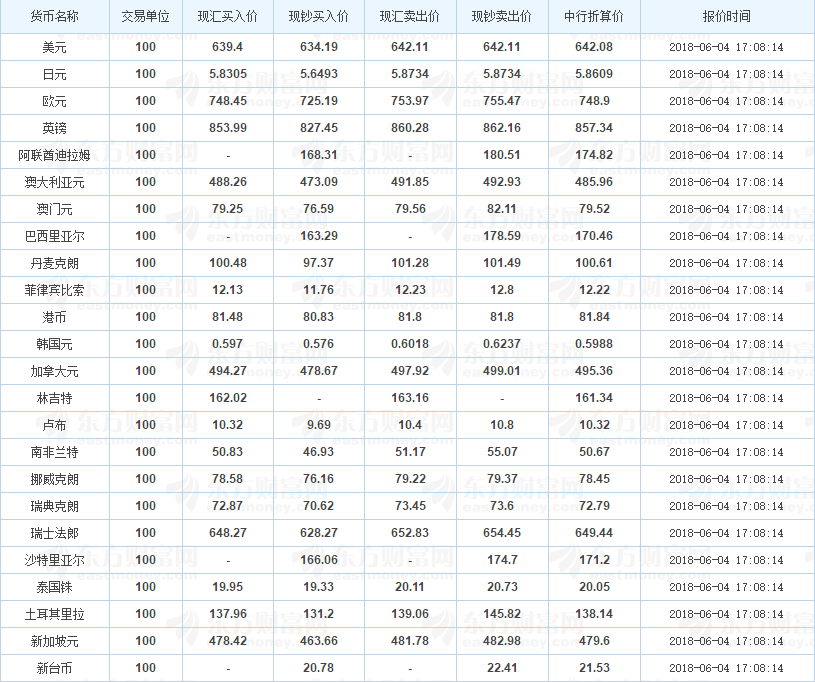
Task: Select the 韩国元 currency name
Action: click(x=55, y=345)
